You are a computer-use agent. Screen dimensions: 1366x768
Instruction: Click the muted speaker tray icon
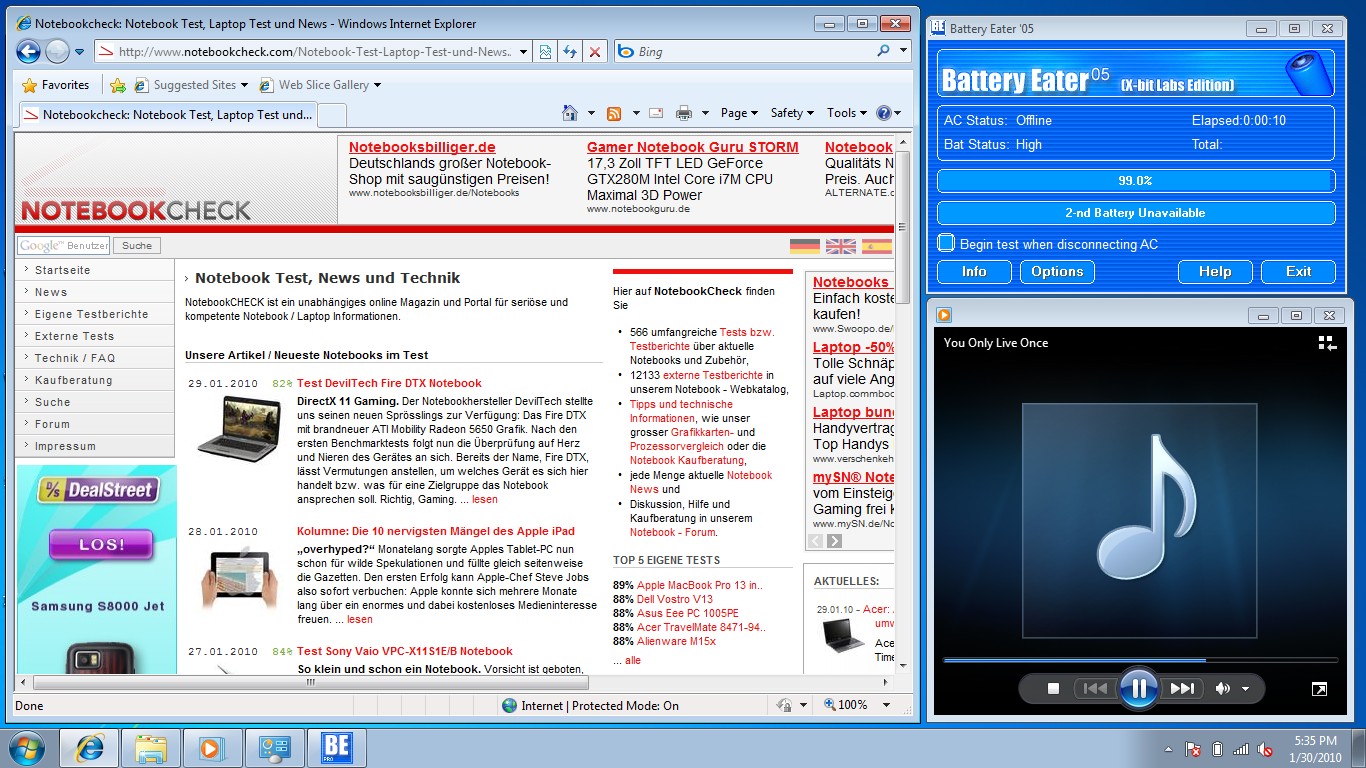[1265, 748]
